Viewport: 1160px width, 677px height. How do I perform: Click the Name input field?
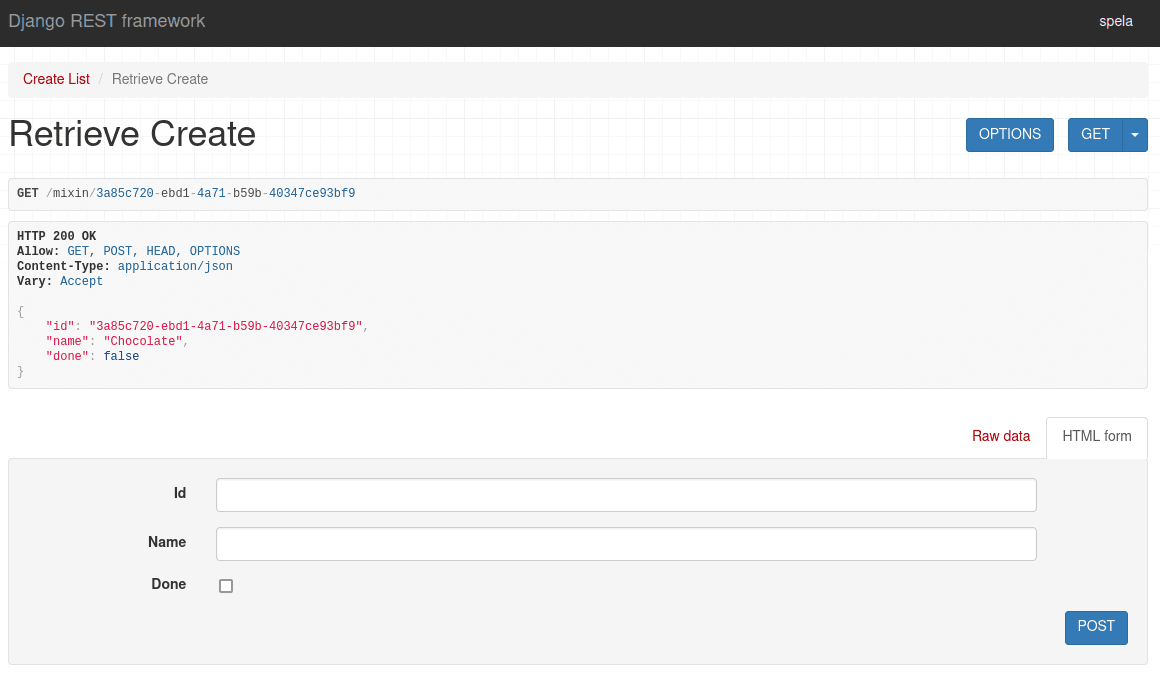[626, 544]
